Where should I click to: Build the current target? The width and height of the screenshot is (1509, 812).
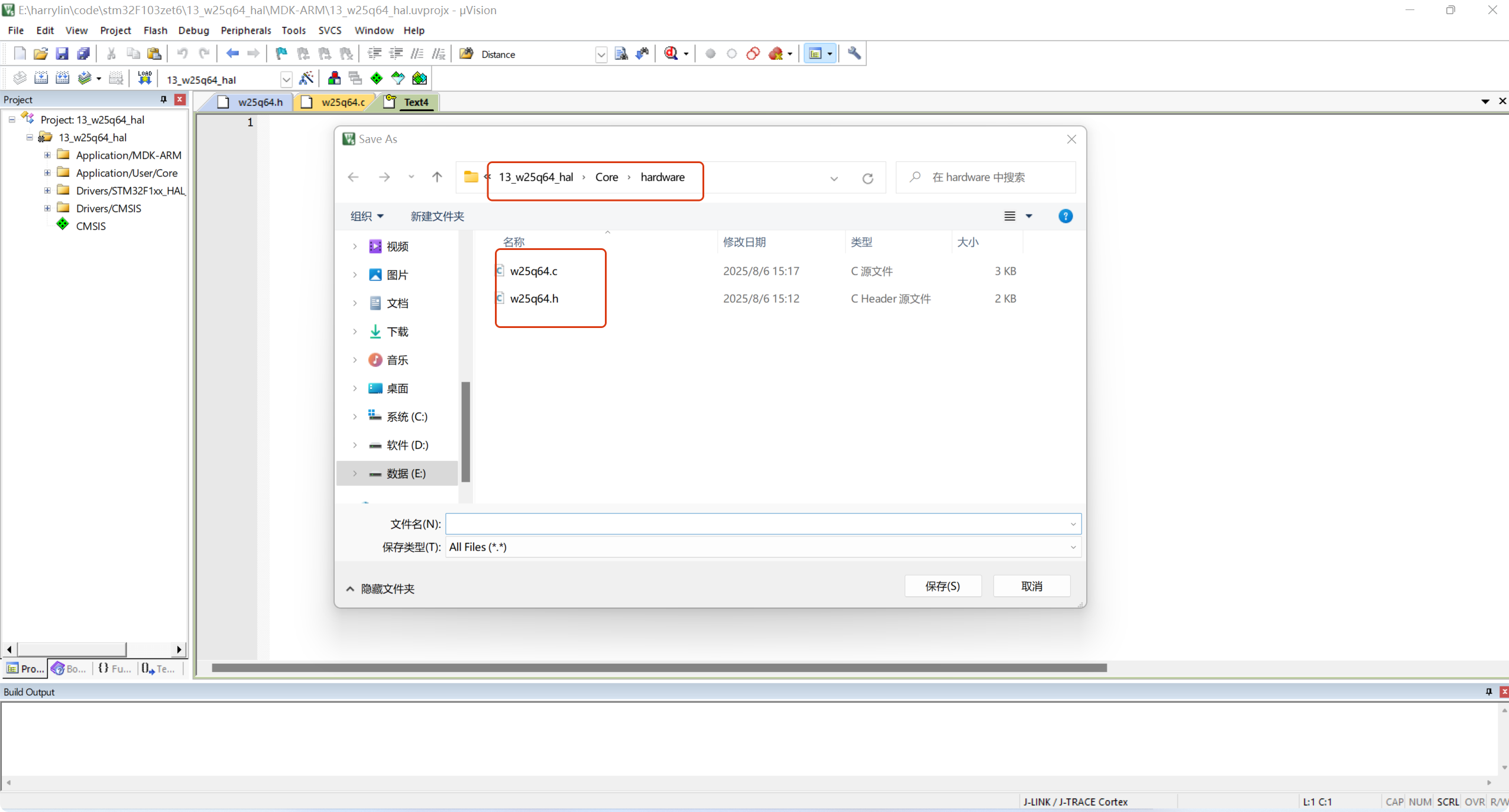(41, 78)
